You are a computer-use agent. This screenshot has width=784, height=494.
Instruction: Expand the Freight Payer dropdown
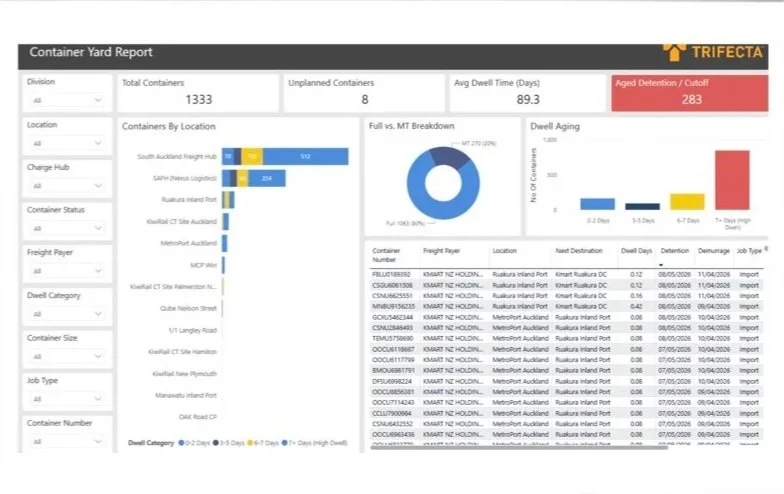[x=67, y=271]
